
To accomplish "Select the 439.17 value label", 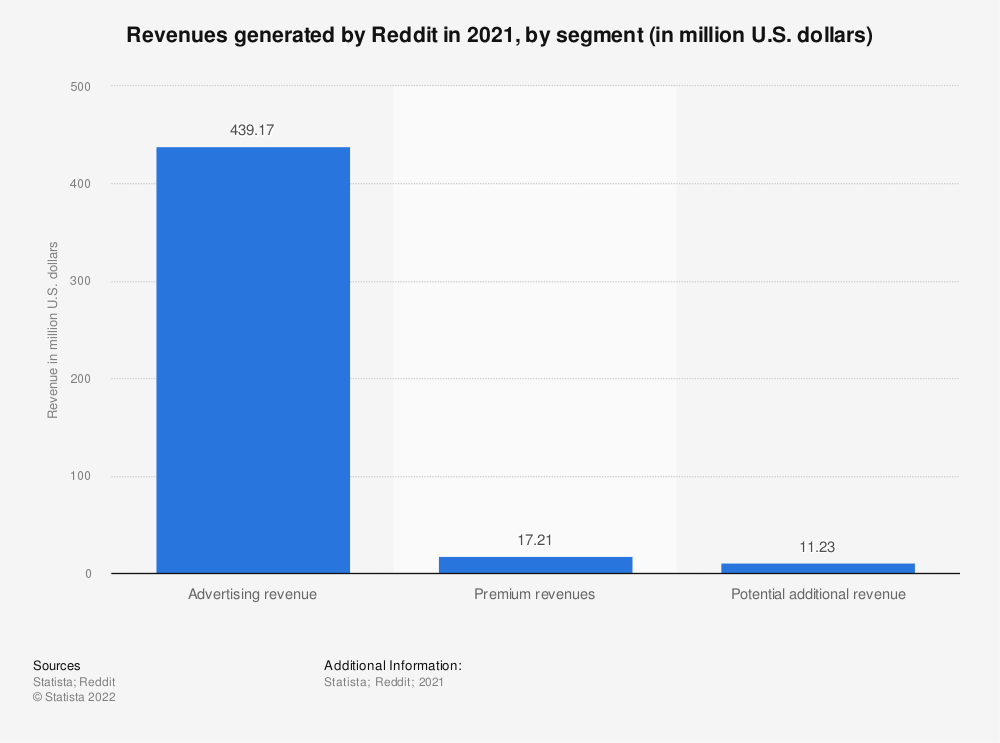I will point(253,130).
